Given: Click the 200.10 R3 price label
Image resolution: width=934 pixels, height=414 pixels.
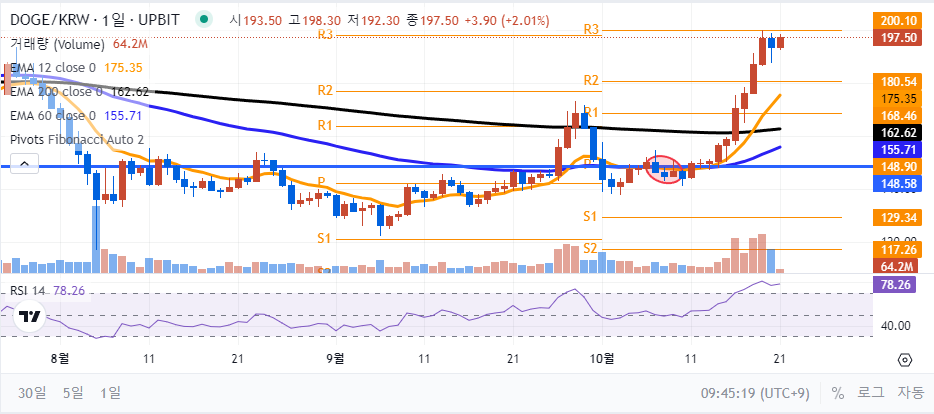Looking at the screenshot, I should click(x=899, y=20).
